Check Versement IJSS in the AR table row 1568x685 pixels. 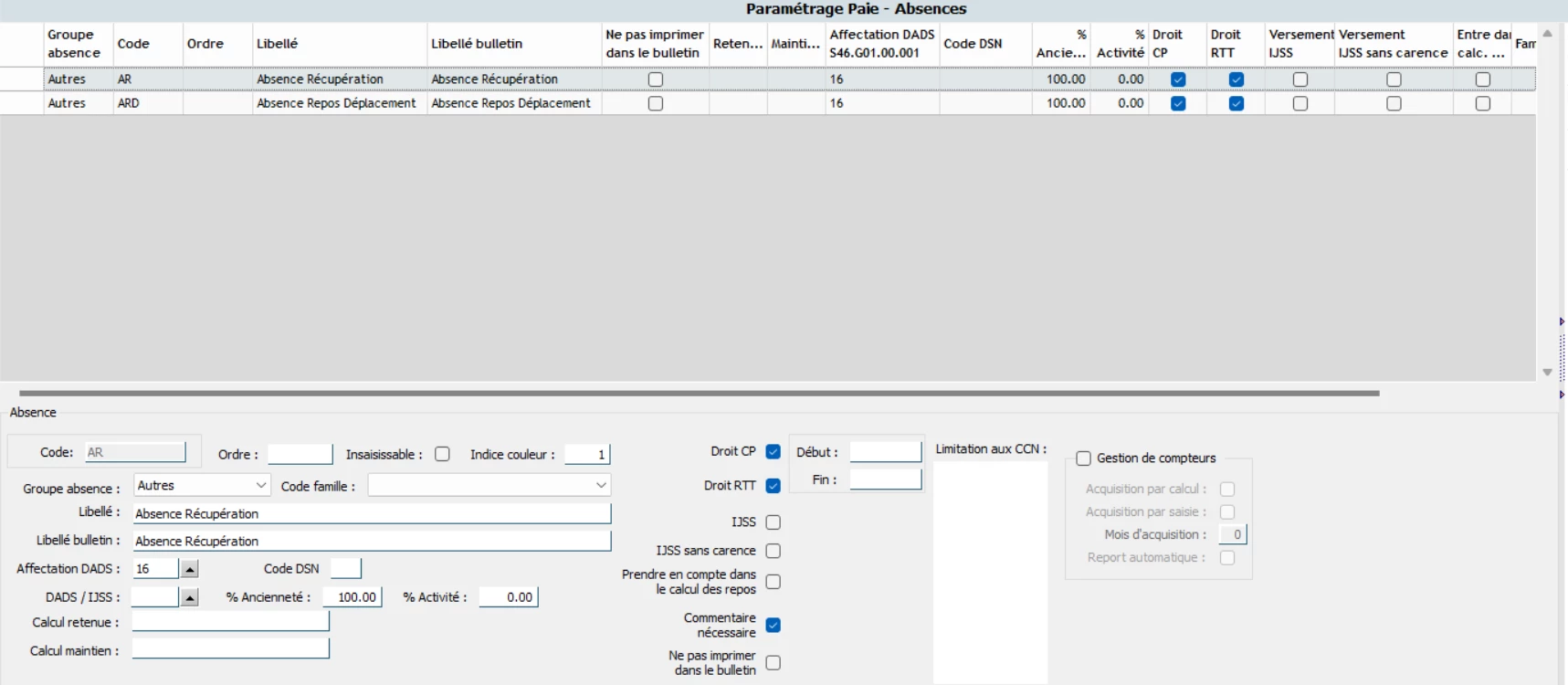pyautogui.click(x=1300, y=79)
